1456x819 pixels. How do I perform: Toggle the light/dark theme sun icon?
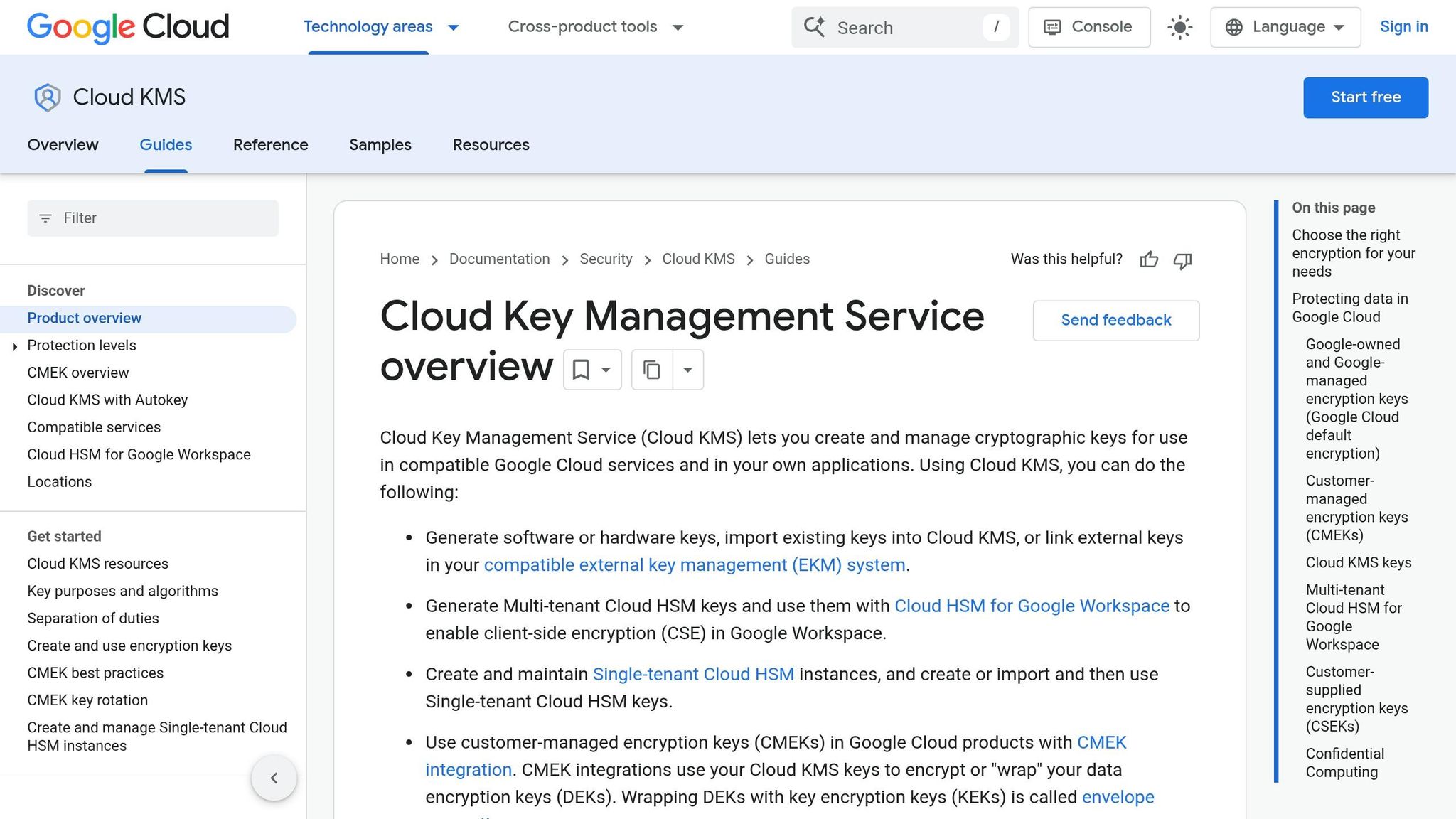1180,28
